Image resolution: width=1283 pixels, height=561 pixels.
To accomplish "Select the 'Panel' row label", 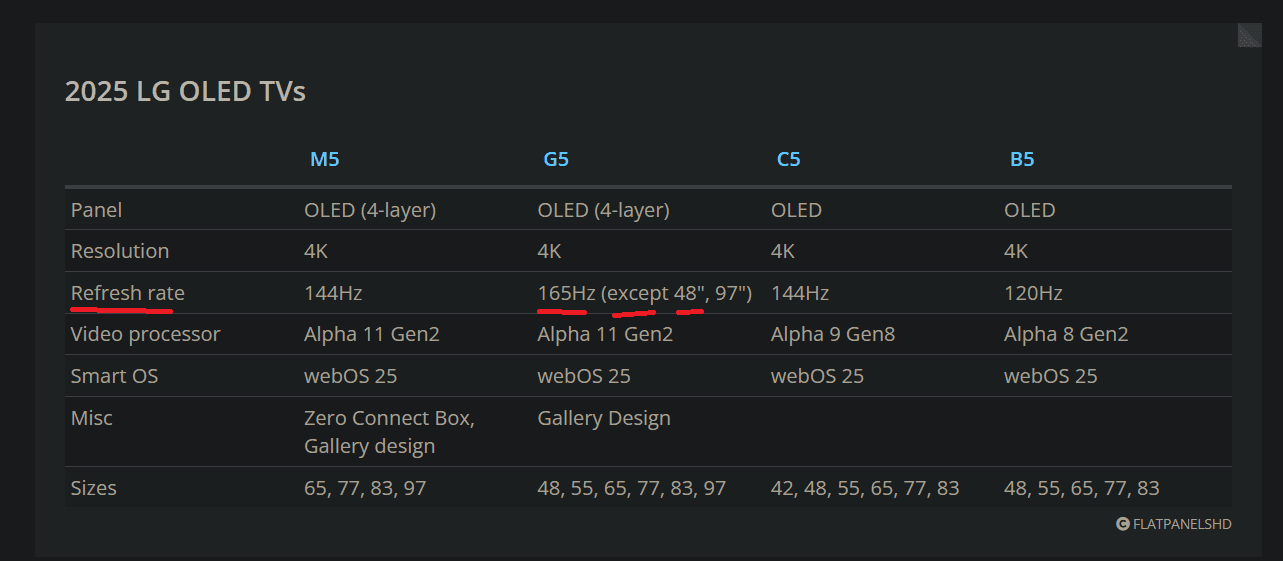I will tap(97, 210).
